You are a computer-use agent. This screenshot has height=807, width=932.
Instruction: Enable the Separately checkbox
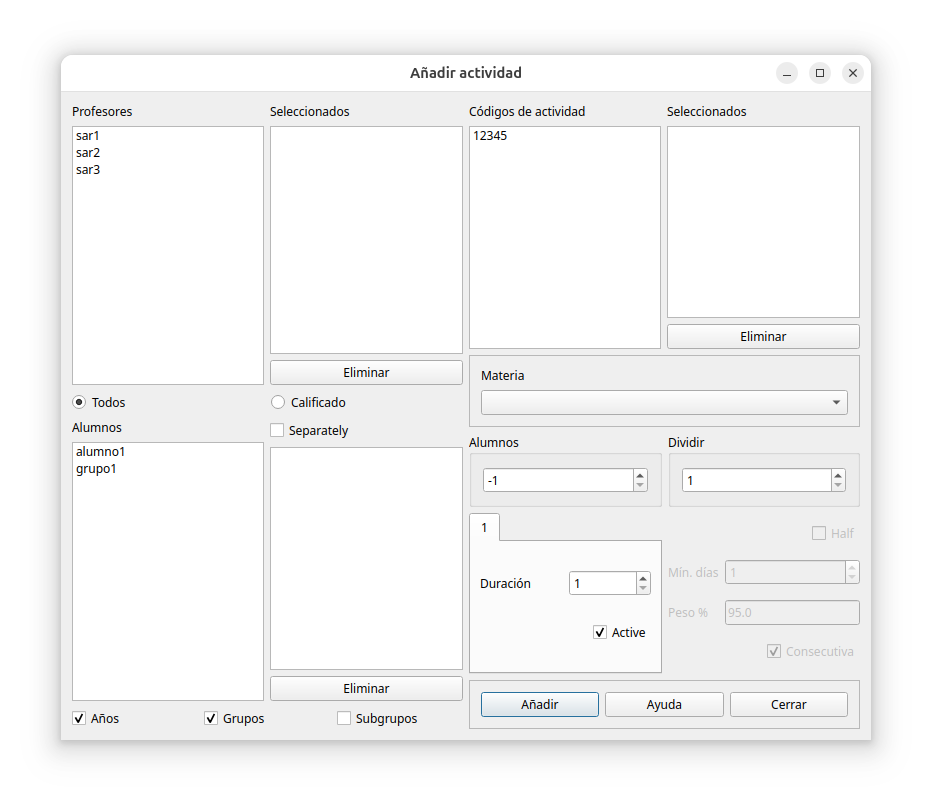(278, 430)
